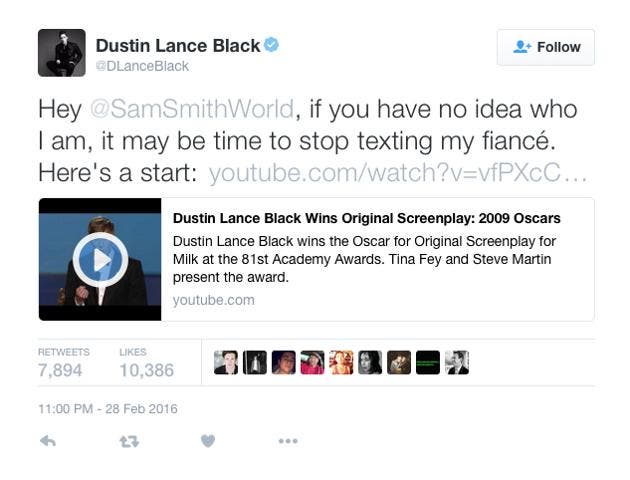The image size is (630, 480).
Task: Play the Oscars video thumbnail
Action: 100,259
